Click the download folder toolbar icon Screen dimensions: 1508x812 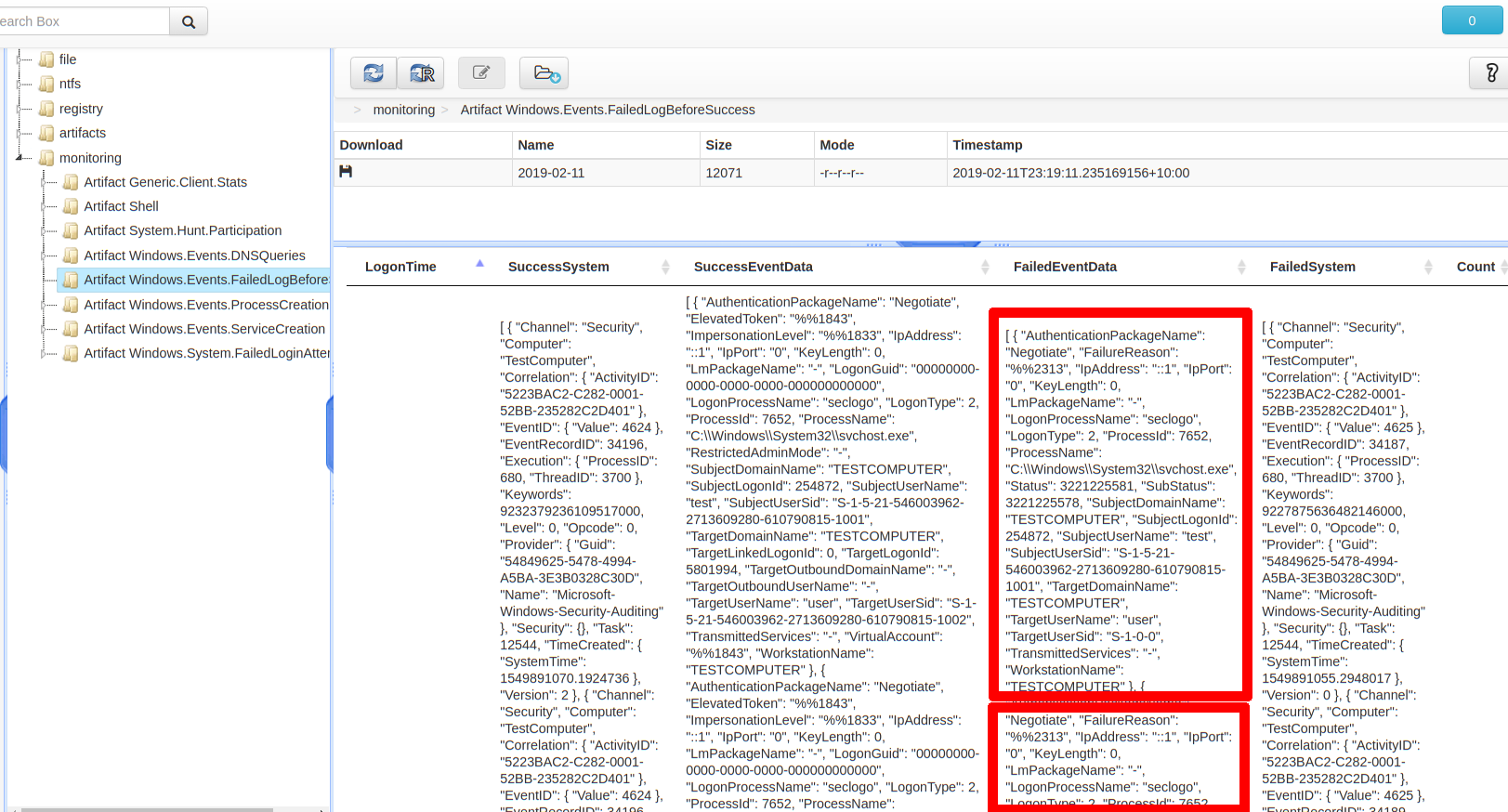544,72
